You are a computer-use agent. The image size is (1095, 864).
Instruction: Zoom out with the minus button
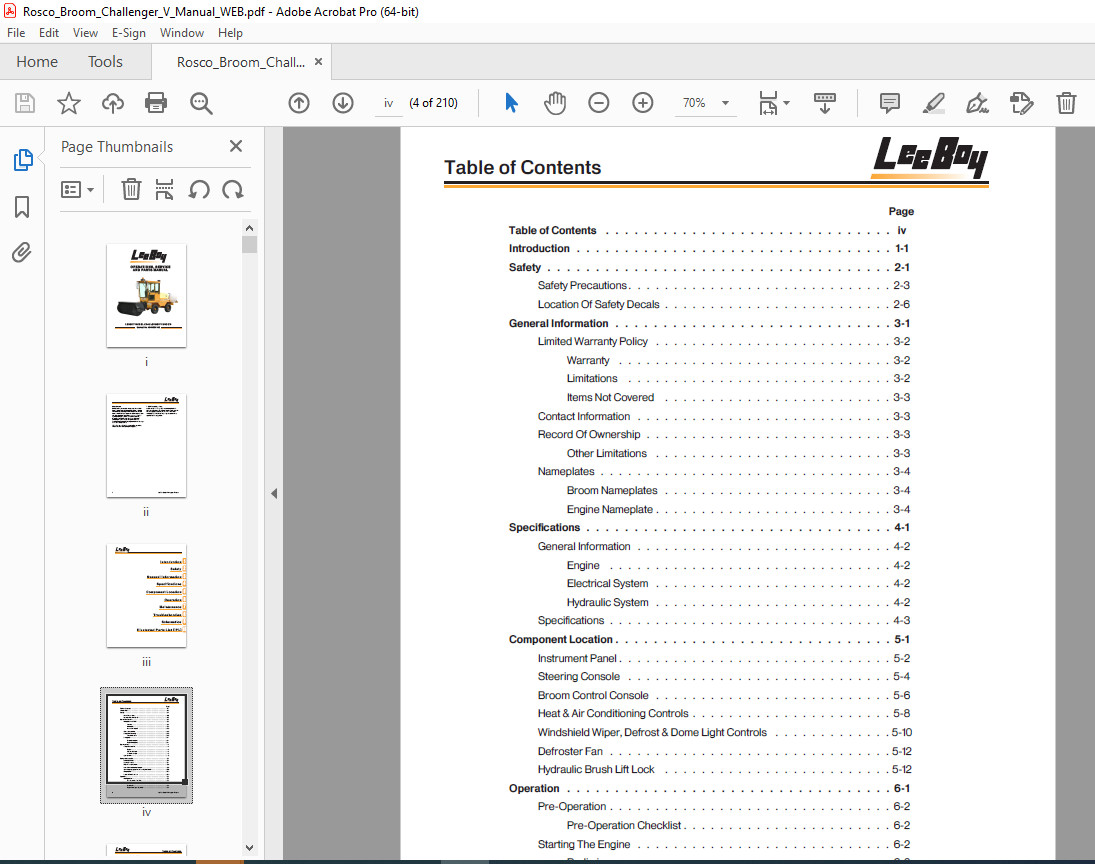(598, 103)
